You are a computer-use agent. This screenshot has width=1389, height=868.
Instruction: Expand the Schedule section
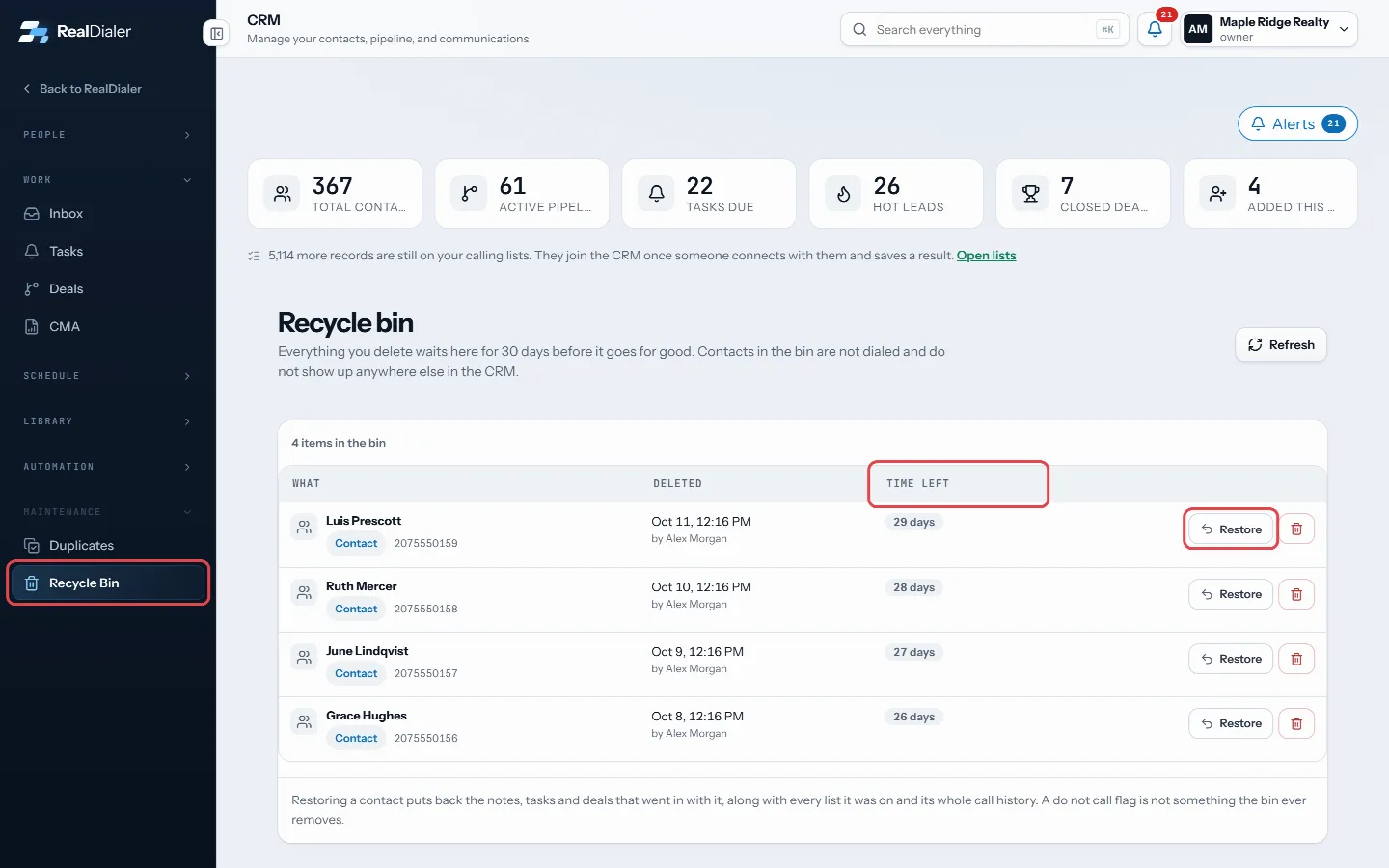(x=108, y=376)
